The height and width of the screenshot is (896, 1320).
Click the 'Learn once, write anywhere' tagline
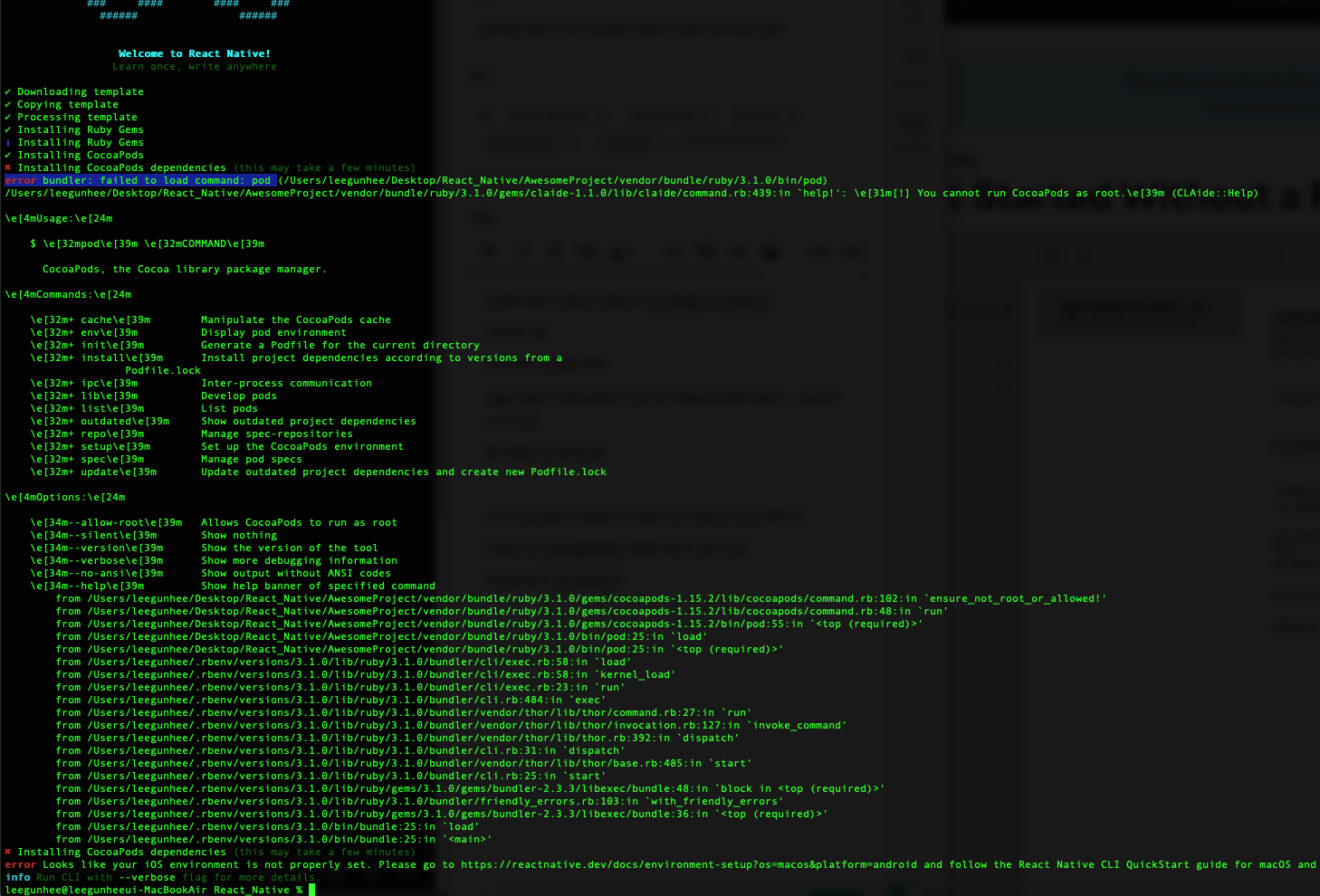(195, 67)
